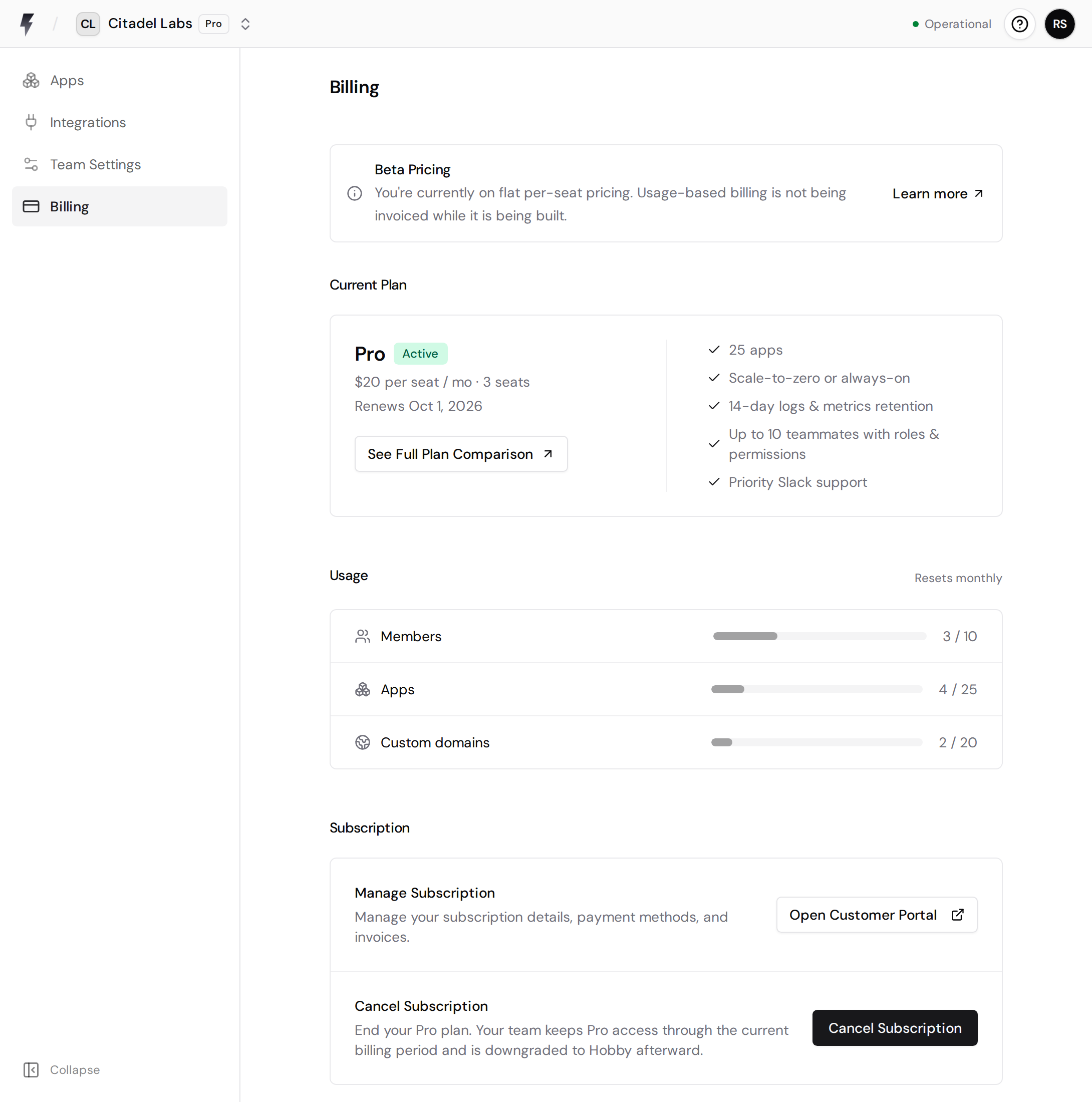
Task: Click the Team Settings sliders icon
Action: pyautogui.click(x=31, y=164)
